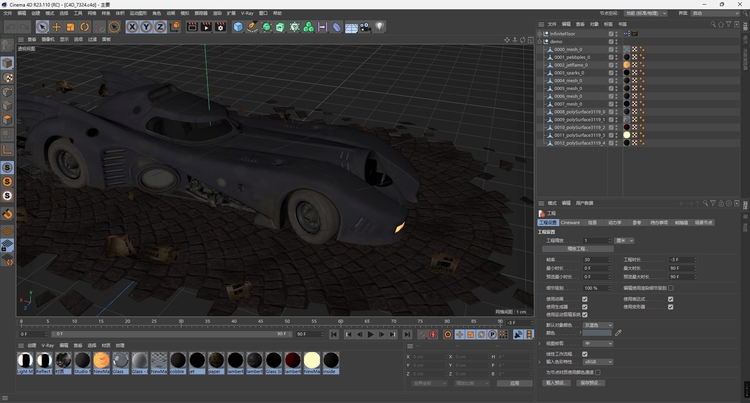750x403 pixels.
Task: Click the record active objects button
Action: point(422,335)
